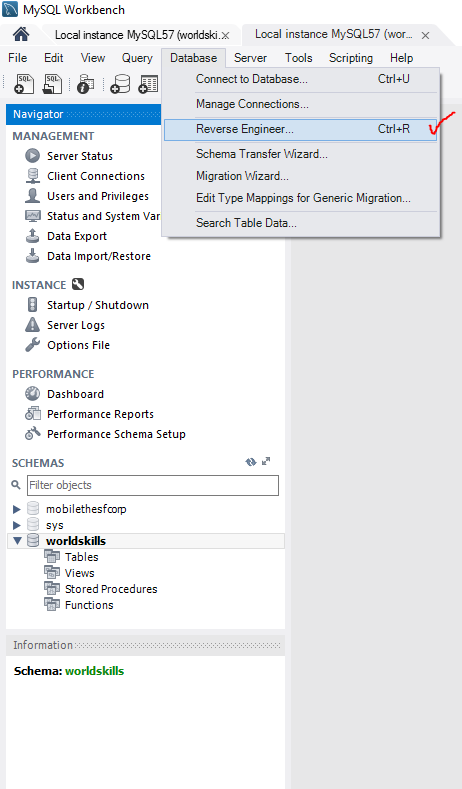Open the Performance Dashboard
This screenshot has height=789, width=462.
coord(75,394)
